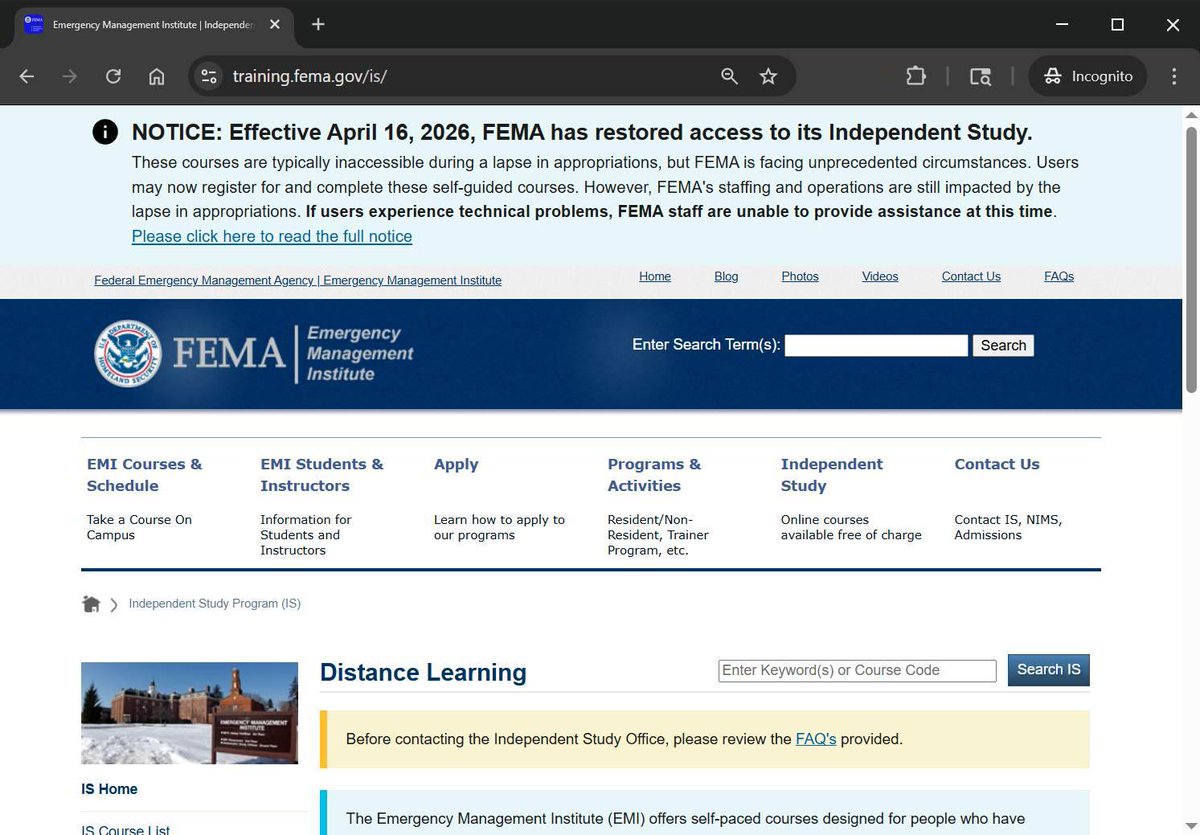Open media/search tabs icon beside extensions
Image resolution: width=1200 pixels, height=835 pixels.
pyautogui.click(x=980, y=76)
